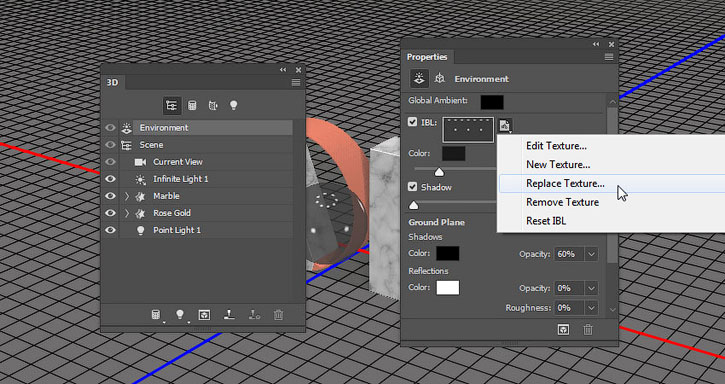Click Shadows Opacity 60% field
The image size is (725, 384).
[x=570, y=254]
